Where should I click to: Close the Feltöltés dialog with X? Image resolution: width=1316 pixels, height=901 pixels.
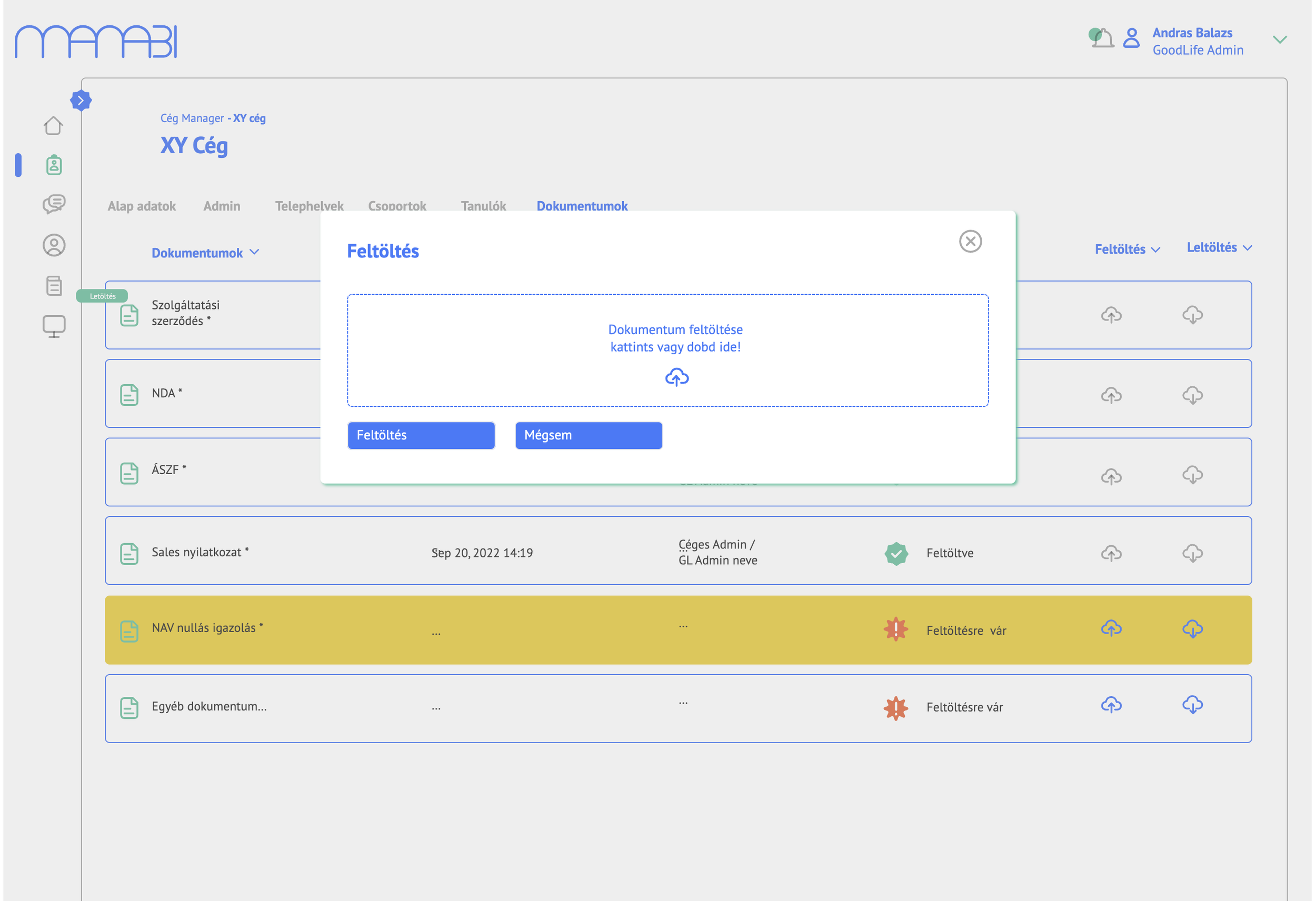pyautogui.click(x=970, y=241)
